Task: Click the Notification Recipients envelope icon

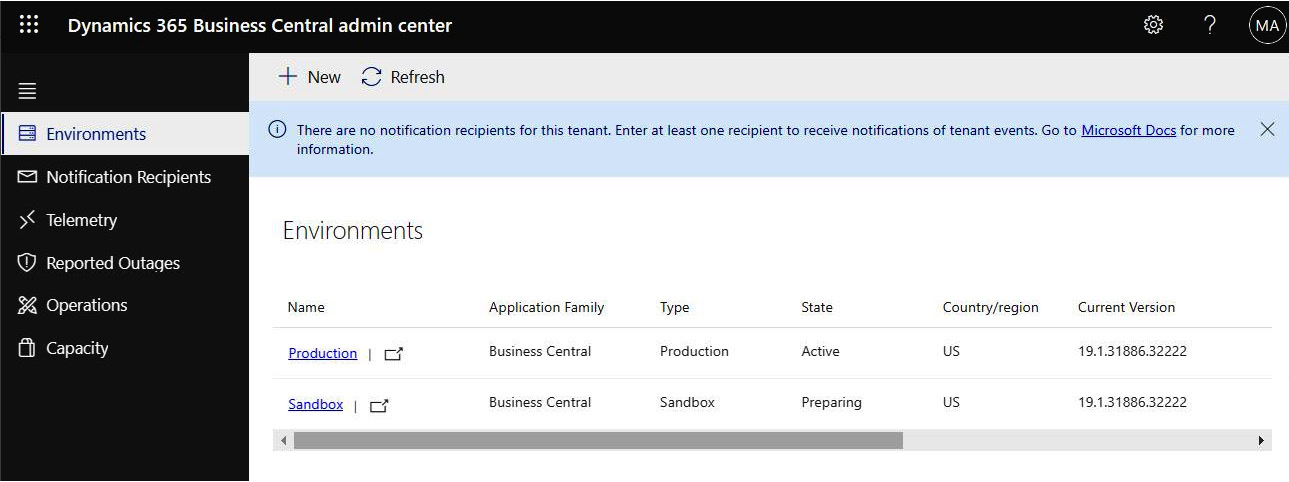Action: tap(27, 176)
